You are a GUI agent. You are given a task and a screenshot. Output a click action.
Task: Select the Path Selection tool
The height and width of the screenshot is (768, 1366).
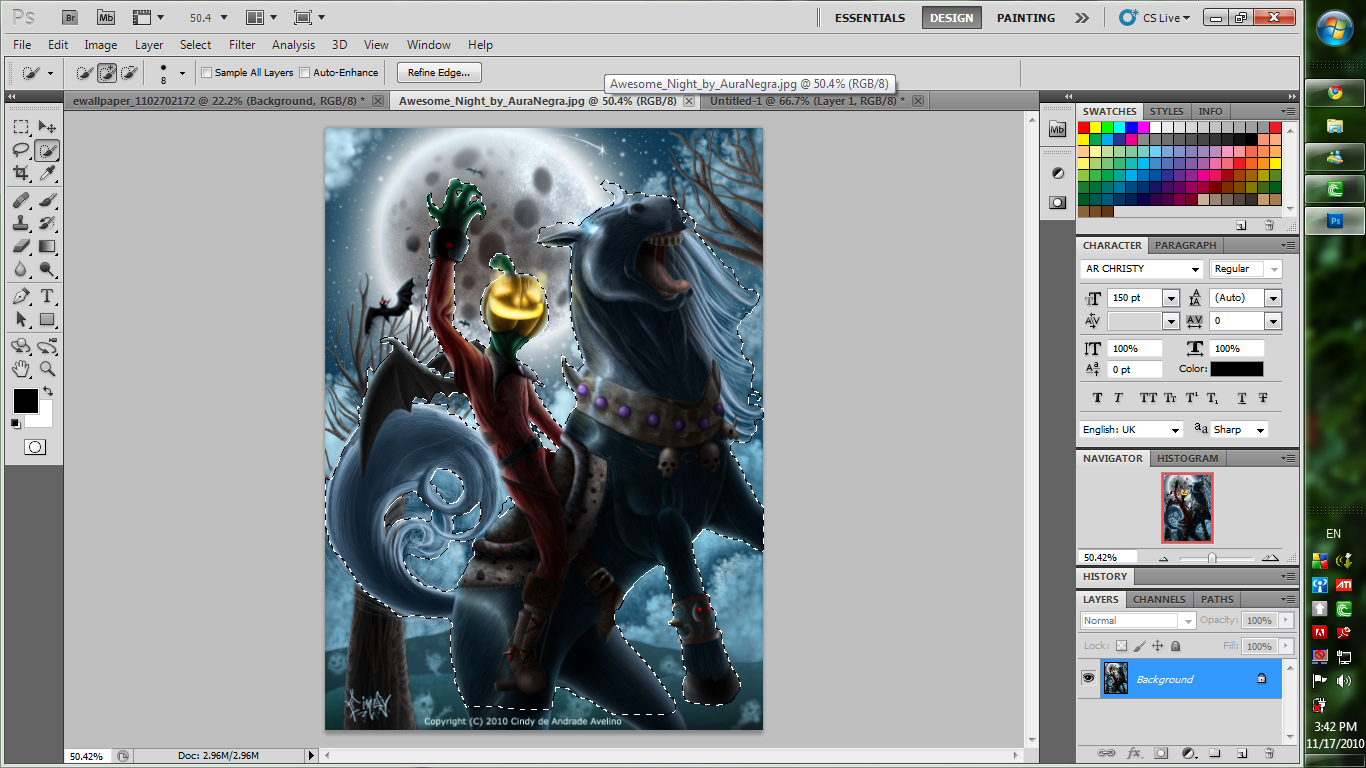pos(21,319)
